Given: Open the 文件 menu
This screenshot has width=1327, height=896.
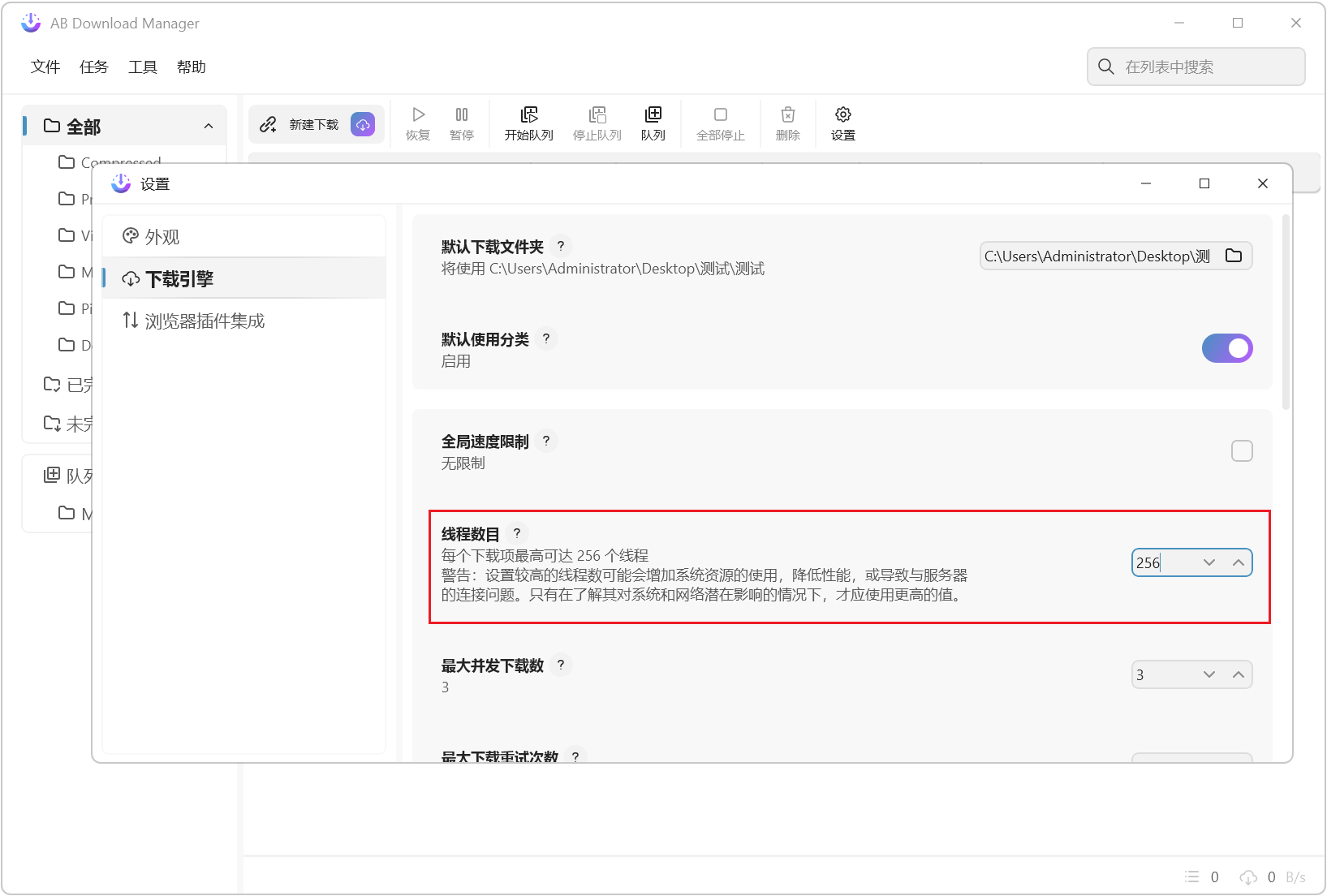Looking at the screenshot, I should (x=45, y=67).
